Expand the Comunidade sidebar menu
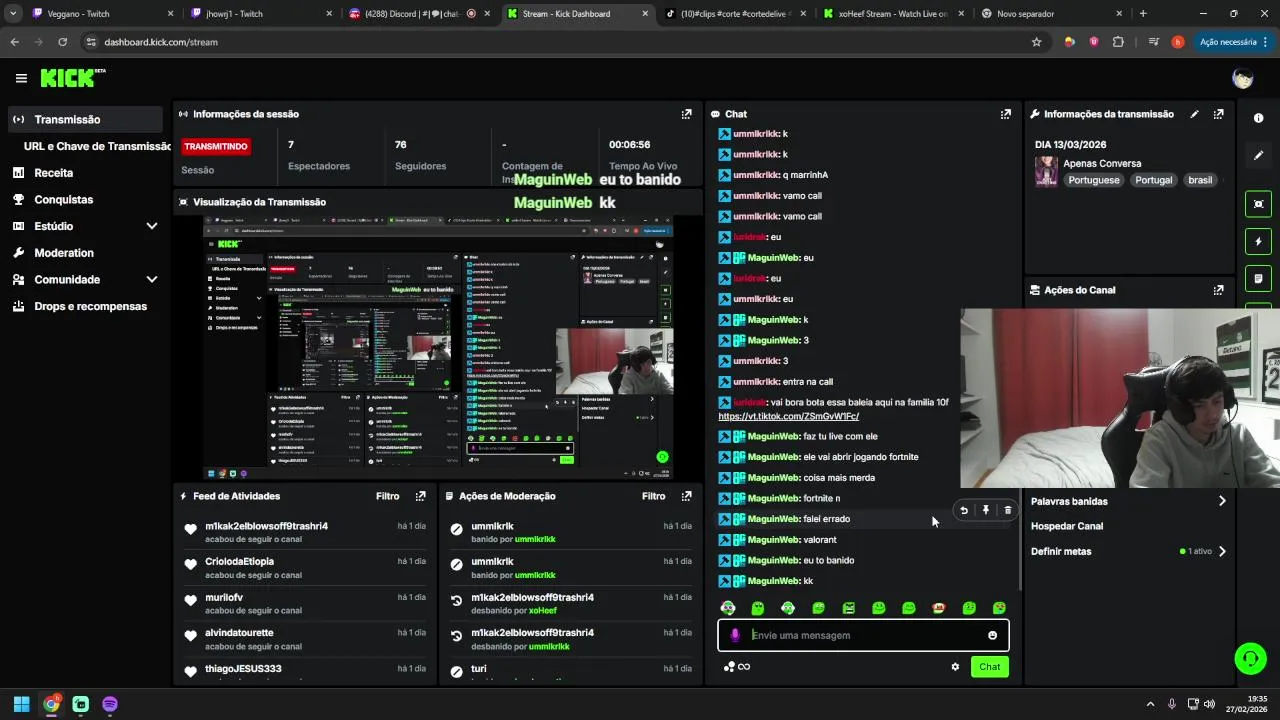1280x720 pixels. coord(151,280)
